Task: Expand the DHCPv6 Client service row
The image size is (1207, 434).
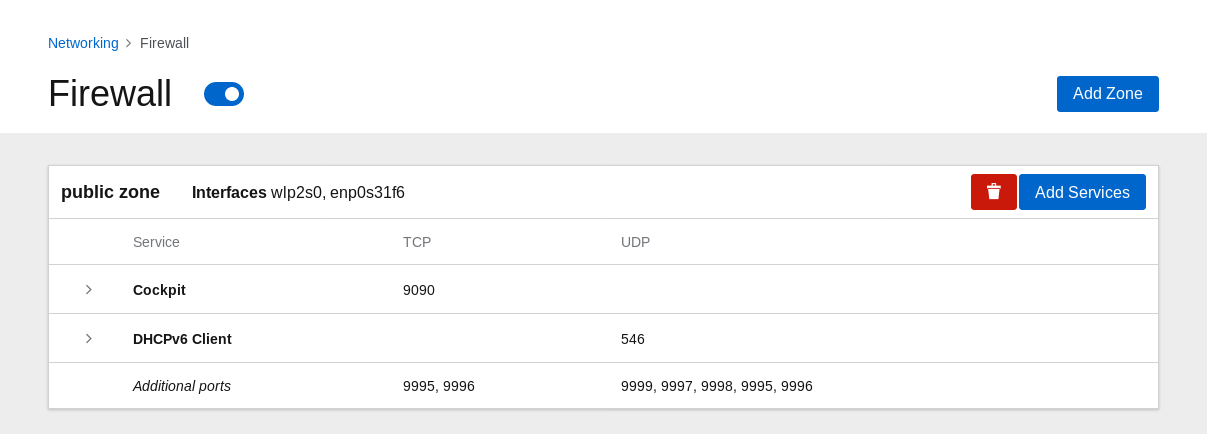Action: (88, 339)
